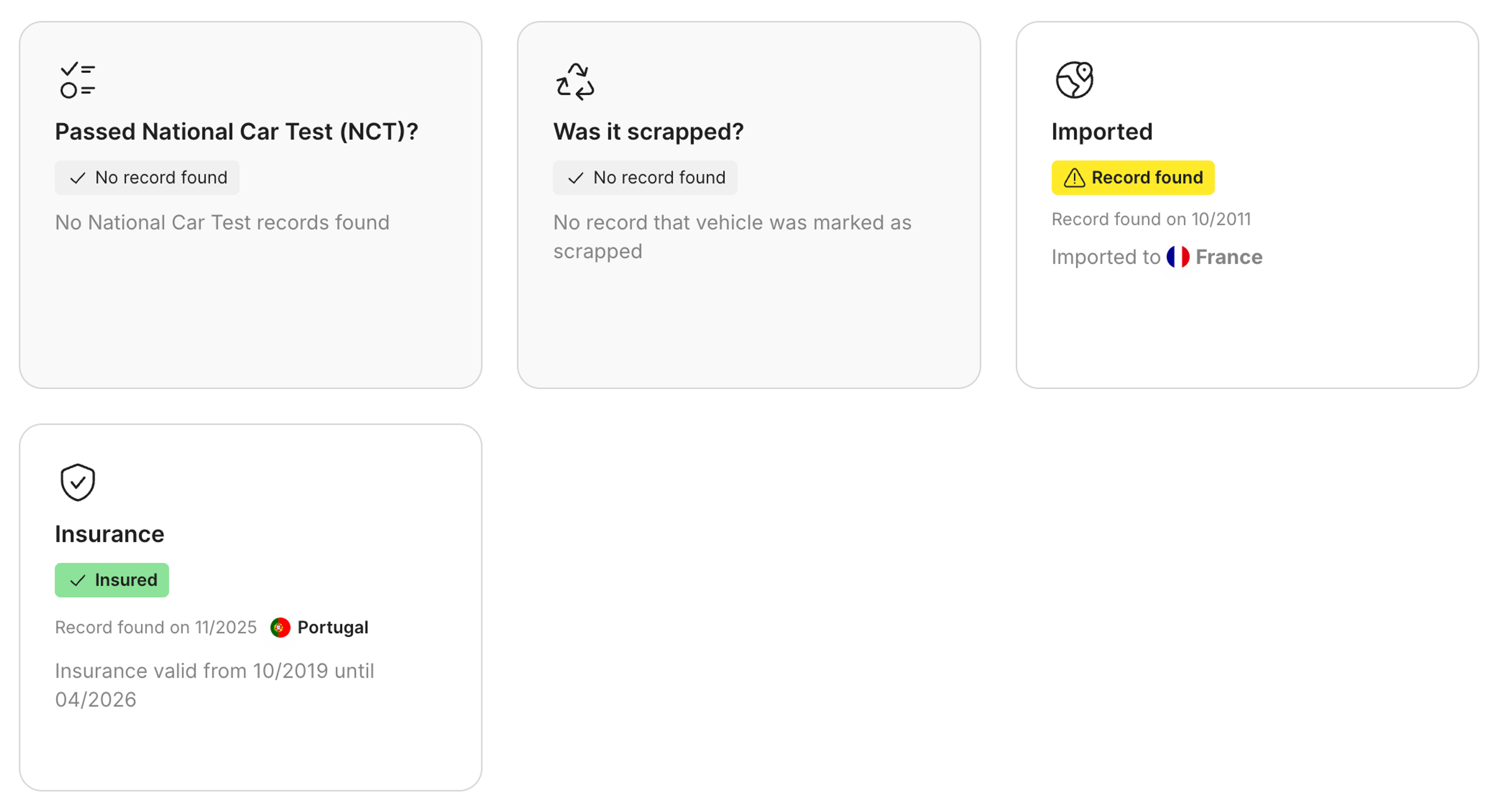Select the shield check icon on Insurance card
This screenshot has height=812, width=1505.
click(x=76, y=481)
